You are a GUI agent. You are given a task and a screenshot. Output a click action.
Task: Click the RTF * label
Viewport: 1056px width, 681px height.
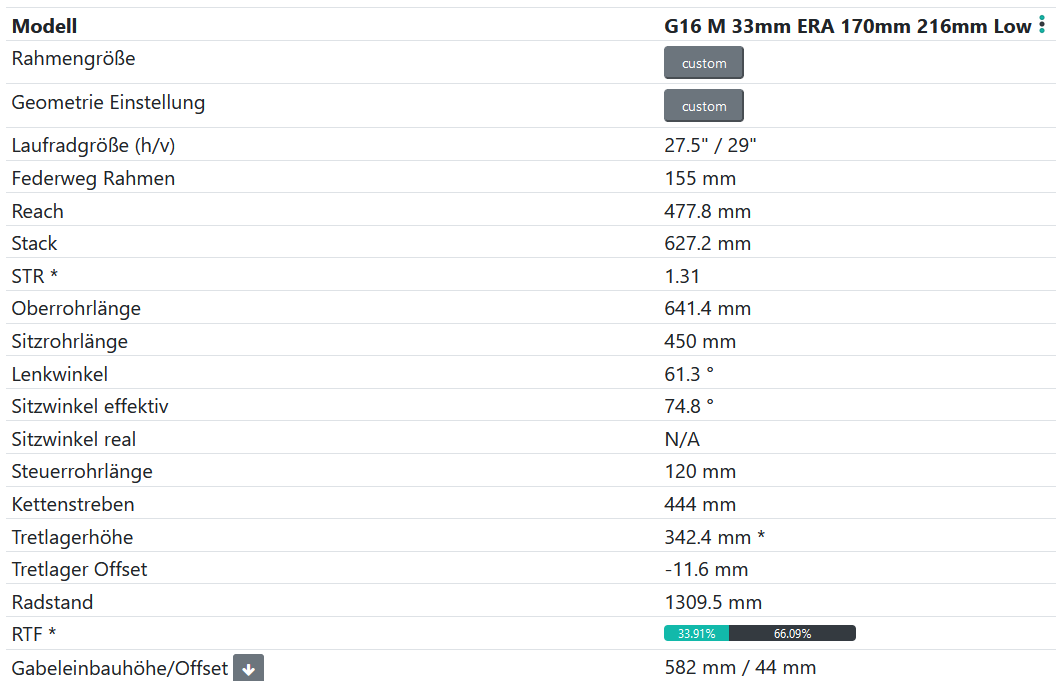coord(34,634)
